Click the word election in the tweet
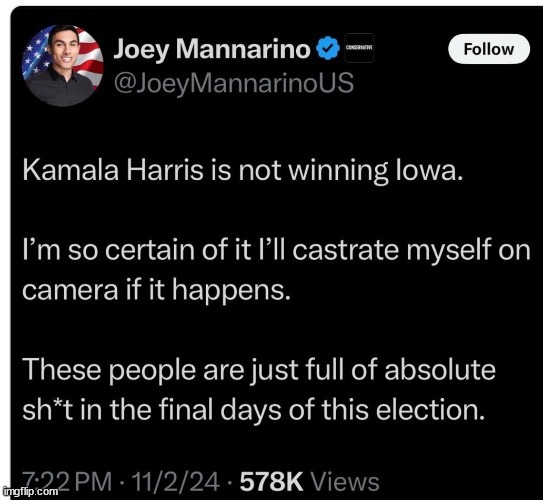543x500 pixels. point(430,410)
